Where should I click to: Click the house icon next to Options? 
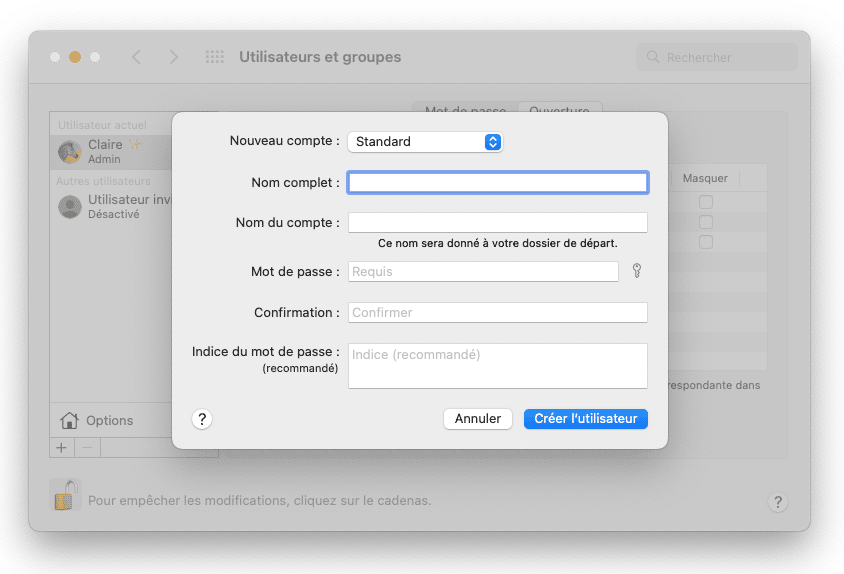69,420
